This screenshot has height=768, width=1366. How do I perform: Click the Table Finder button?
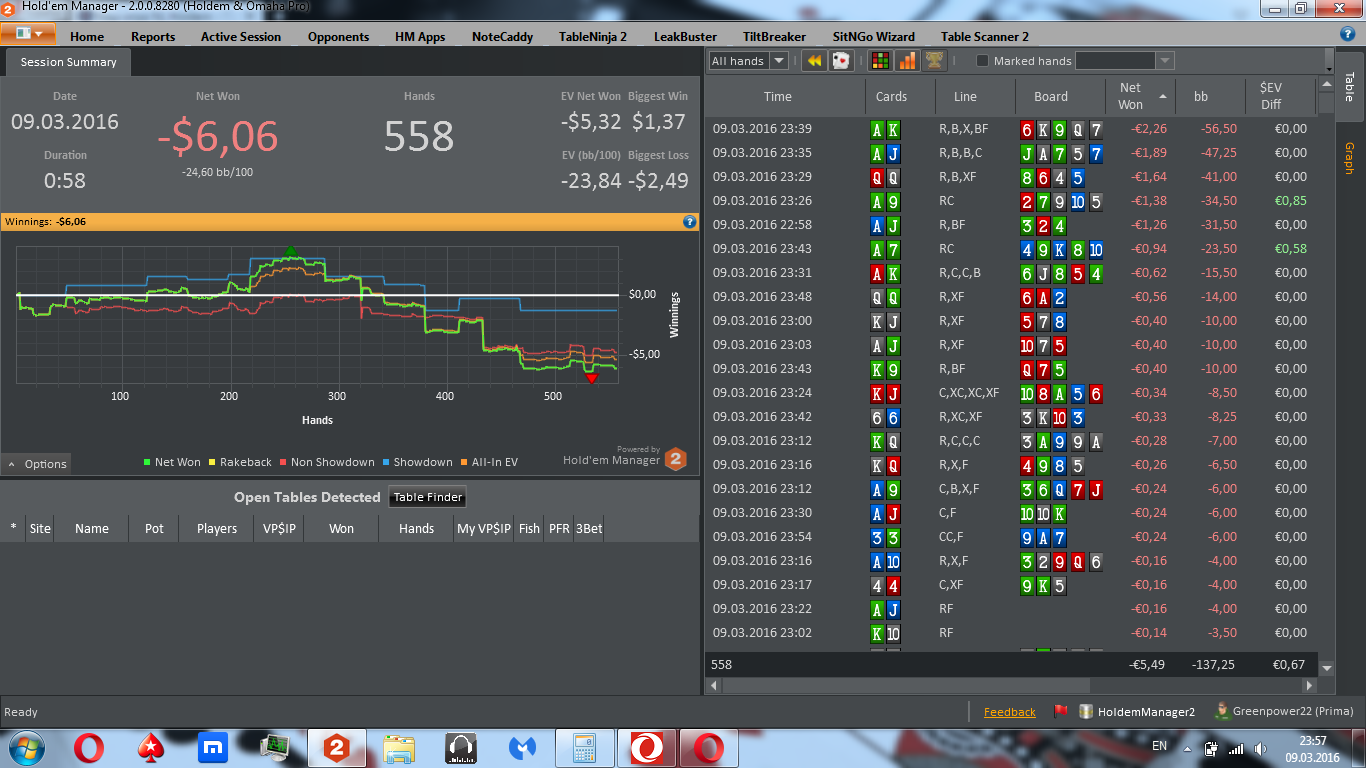coord(427,497)
